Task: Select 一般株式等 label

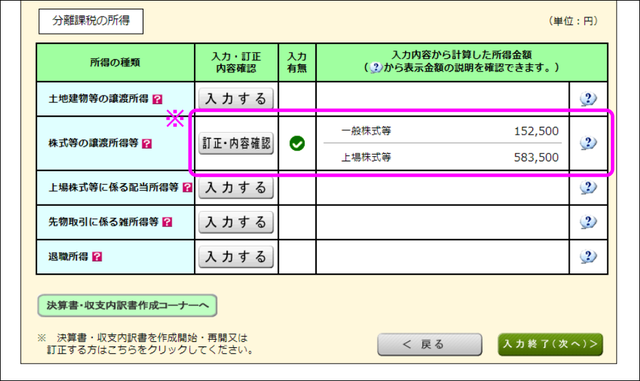Action: [366, 131]
